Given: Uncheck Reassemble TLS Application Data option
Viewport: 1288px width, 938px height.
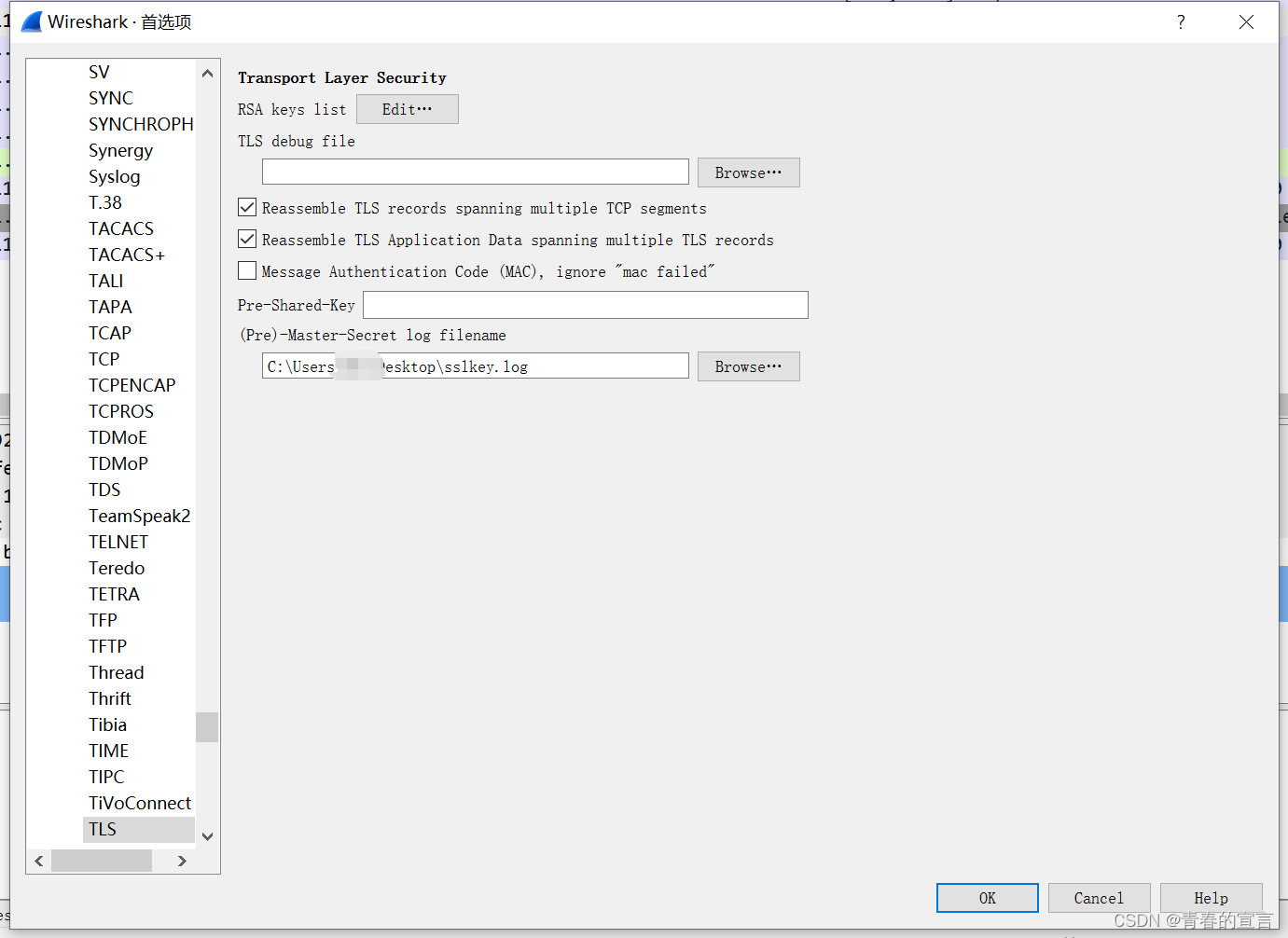Looking at the screenshot, I should (247, 239).
